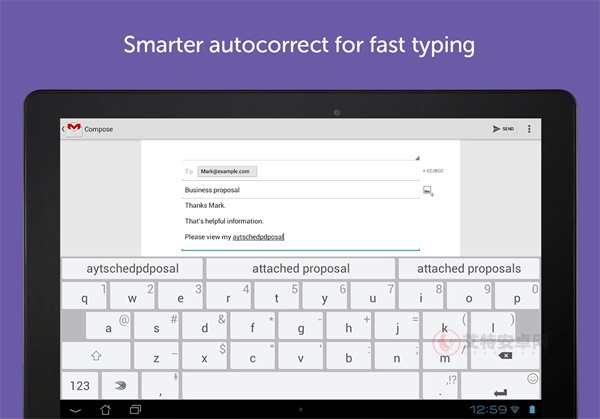The image size is (600, 419).
Task: Hide keyboard with Android back chevron
Action: (75, 410)
